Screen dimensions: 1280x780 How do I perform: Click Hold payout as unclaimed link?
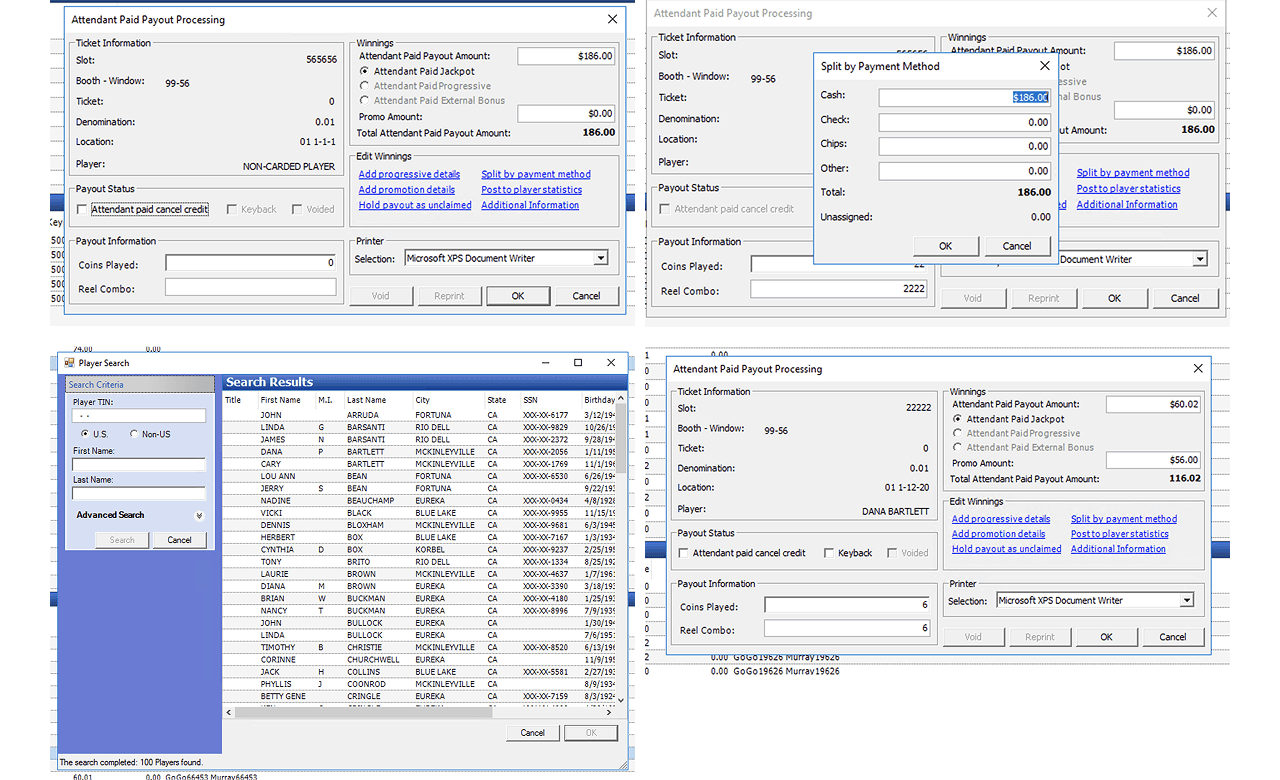point(414,204)
